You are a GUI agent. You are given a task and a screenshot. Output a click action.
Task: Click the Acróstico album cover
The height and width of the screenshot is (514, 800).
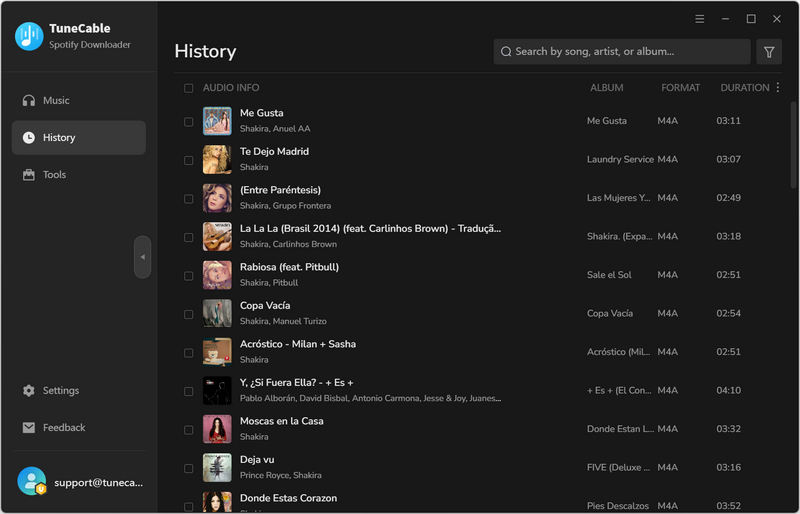click(x=217, y=352)
